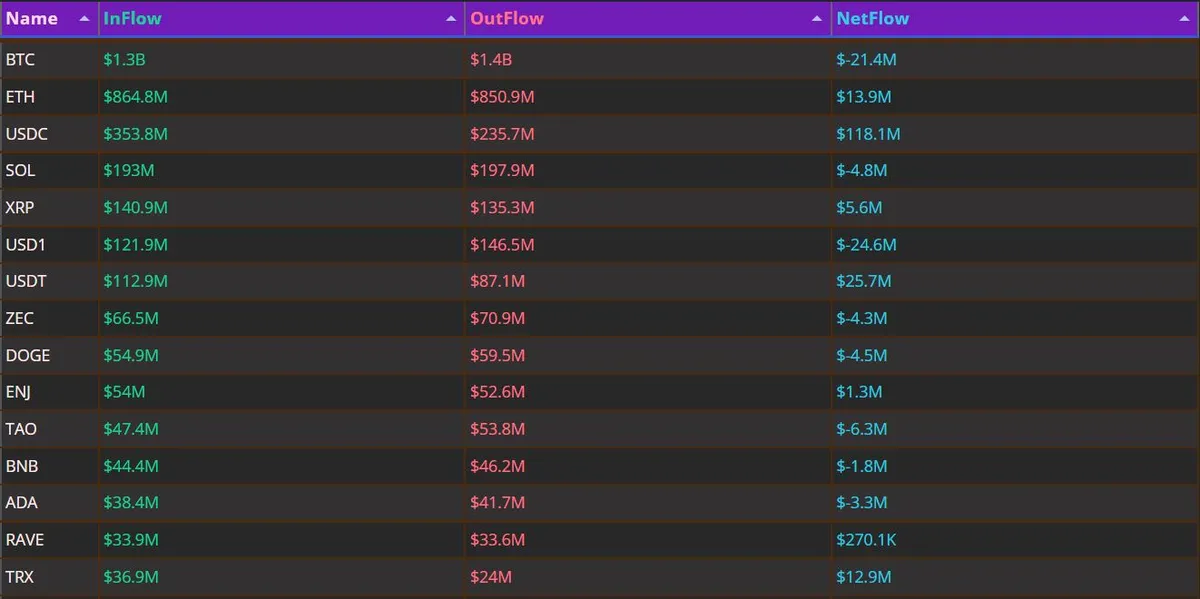This screenshot has width=1200, height=599.
Task: Click the NetFlow column header
Action: [x=1015, y=19]
